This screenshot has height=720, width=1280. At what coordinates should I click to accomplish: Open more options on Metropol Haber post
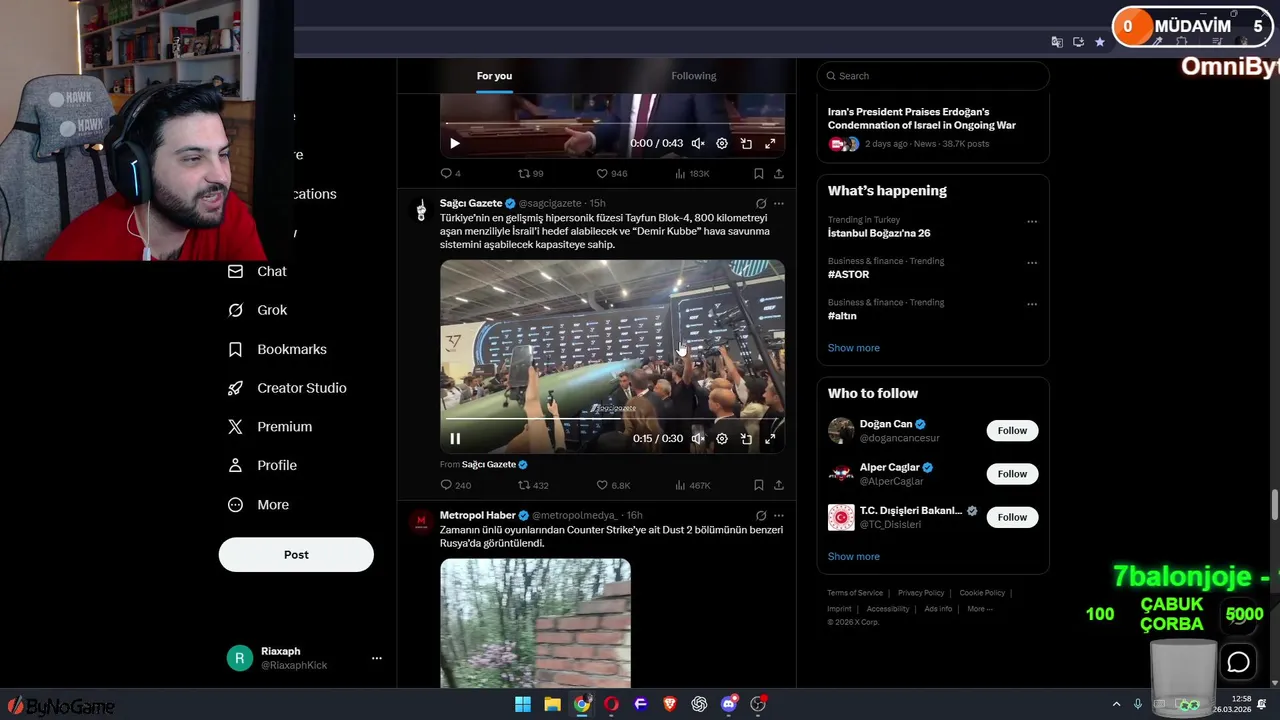[779, 515]
